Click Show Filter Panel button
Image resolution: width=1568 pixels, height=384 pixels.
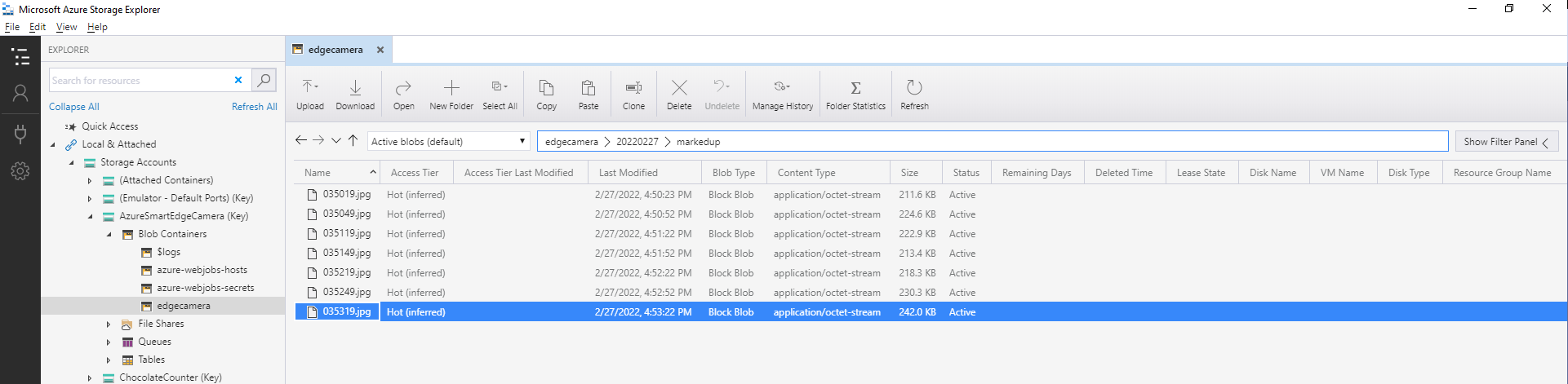point(1506,142)
